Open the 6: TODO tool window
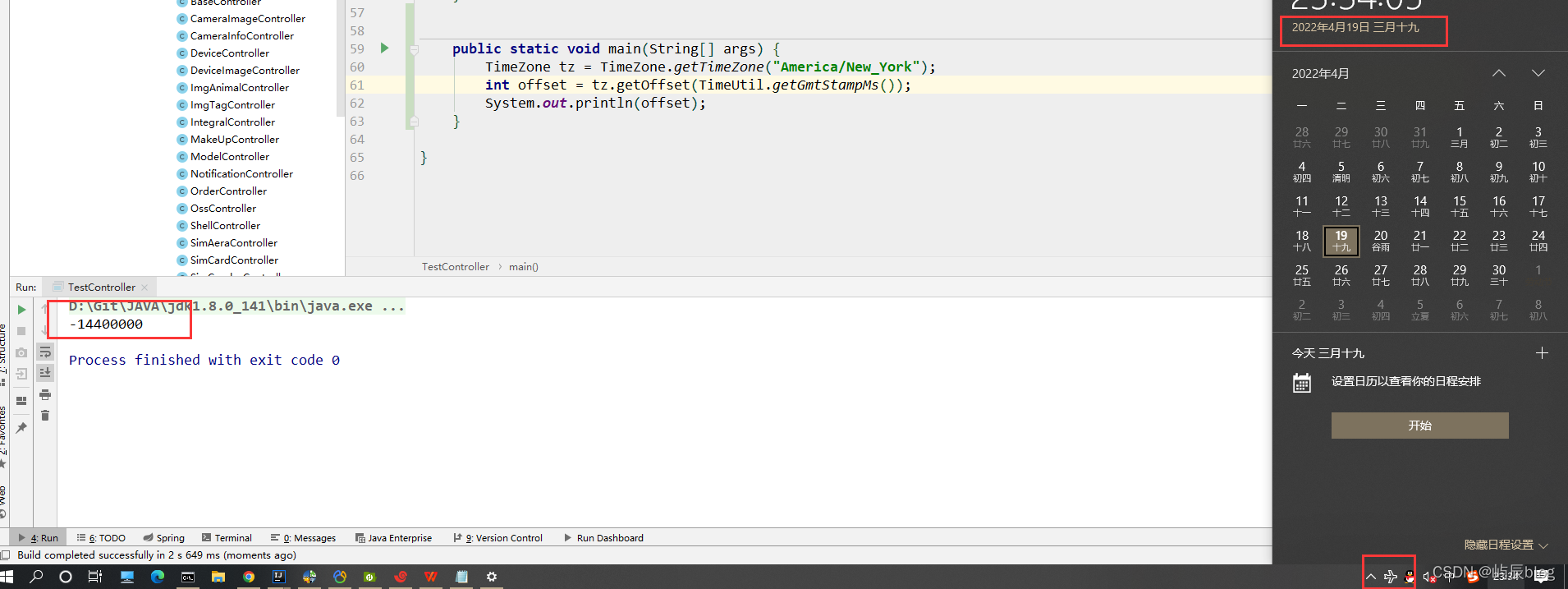Viewport: 1568px width, 589px height. [101, 538]
